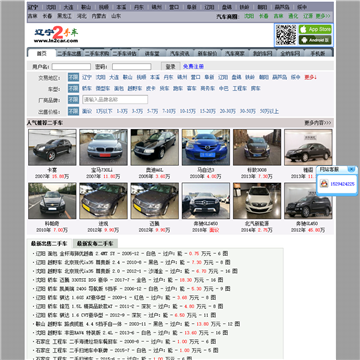Viewport: 360px width, 360px height.
Task: Open the white 北汽新能源 car thumbnail
Action: (257, 201)
